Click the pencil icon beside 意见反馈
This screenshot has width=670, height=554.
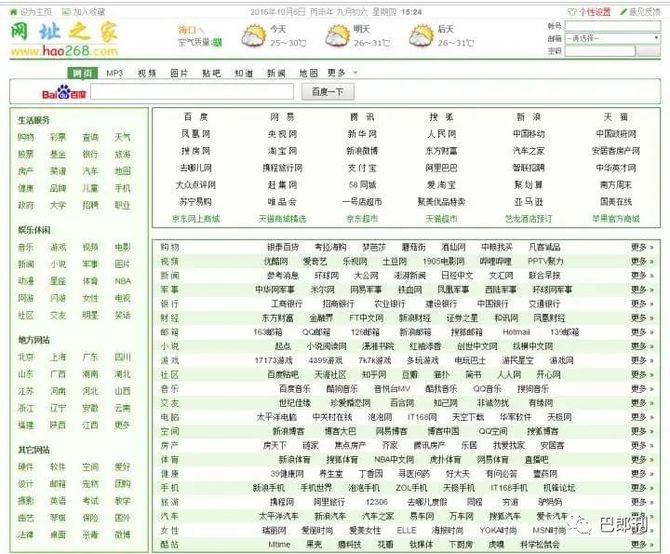[623, 12]
